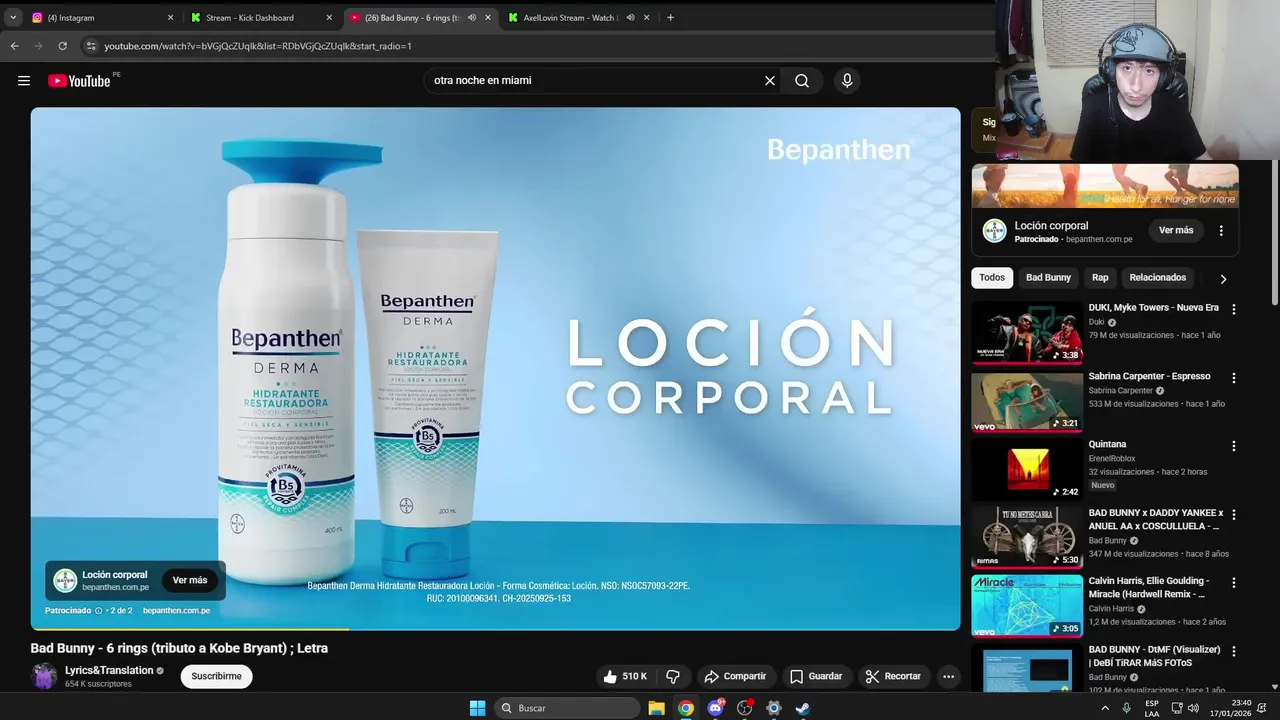Screen dimensions: 1280x720
Task: Show hidden system tray icons chevron
Action: [x=1105, y=708]
